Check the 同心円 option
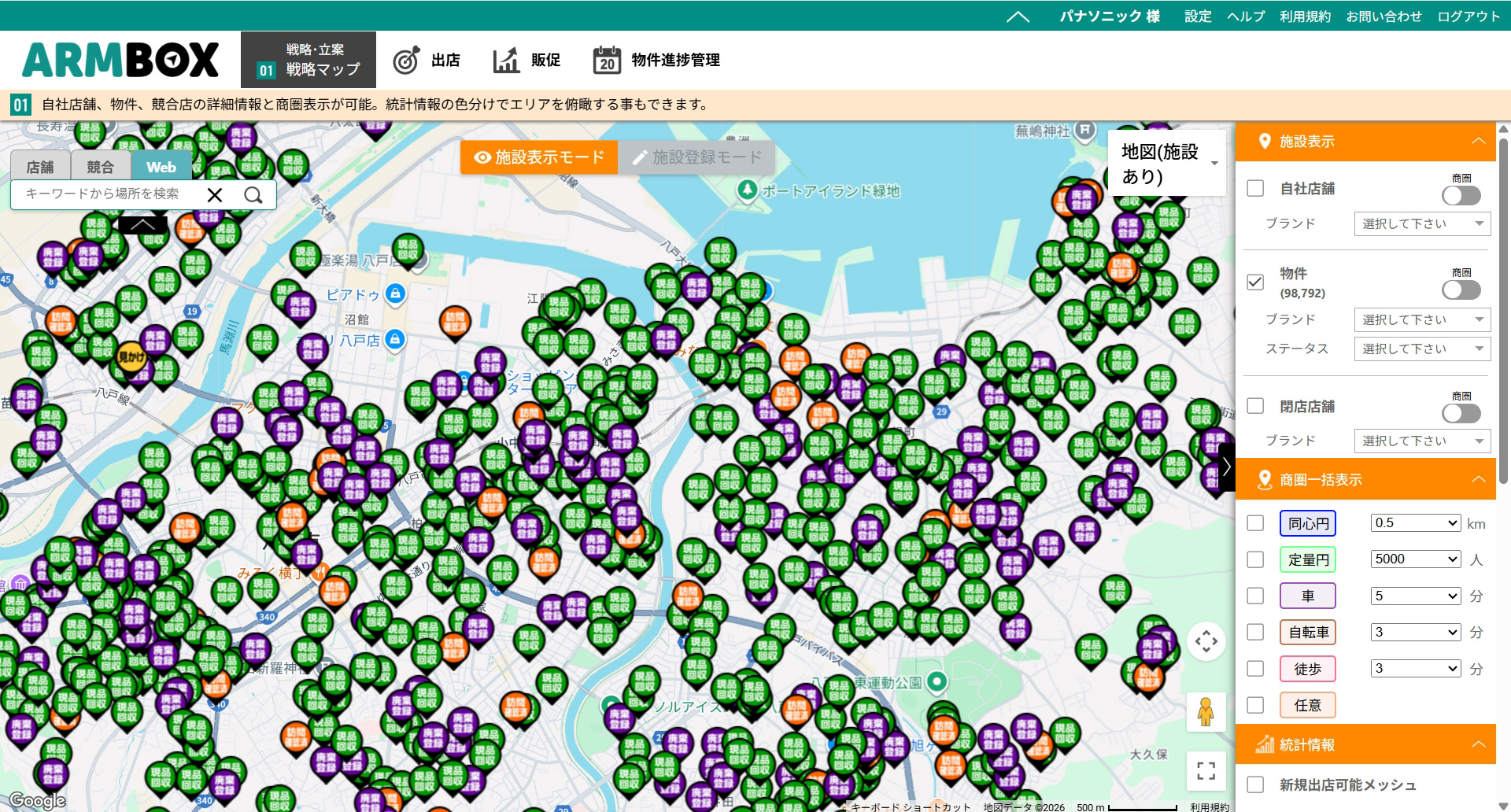Image resolution: width=1511 pixels, height=812 pixels. (1257, 522)
